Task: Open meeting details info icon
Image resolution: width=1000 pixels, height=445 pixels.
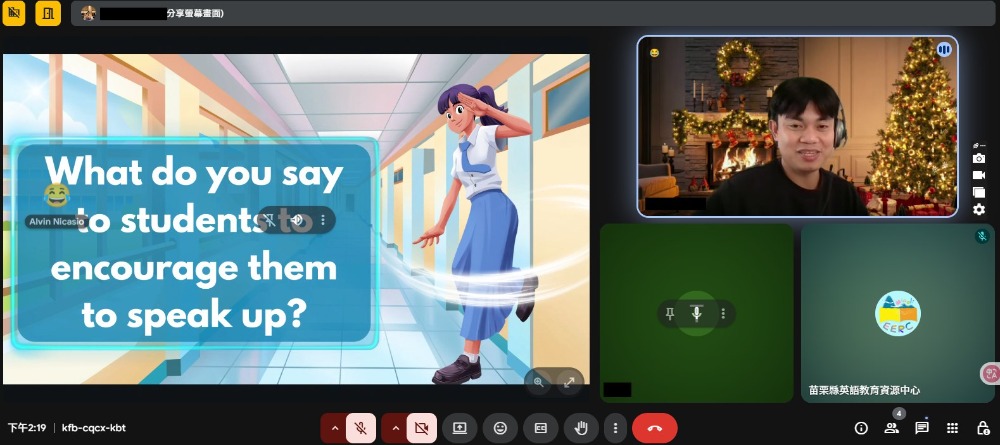Action: [861, 428]
